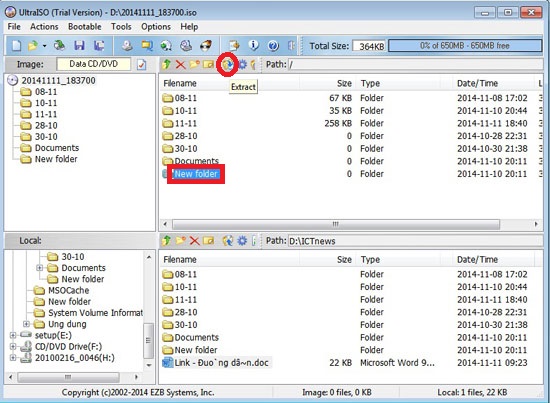Viewport: 550px width, 403px height.
Task: Open the Actions menu
Action: (x=44, y=27)
